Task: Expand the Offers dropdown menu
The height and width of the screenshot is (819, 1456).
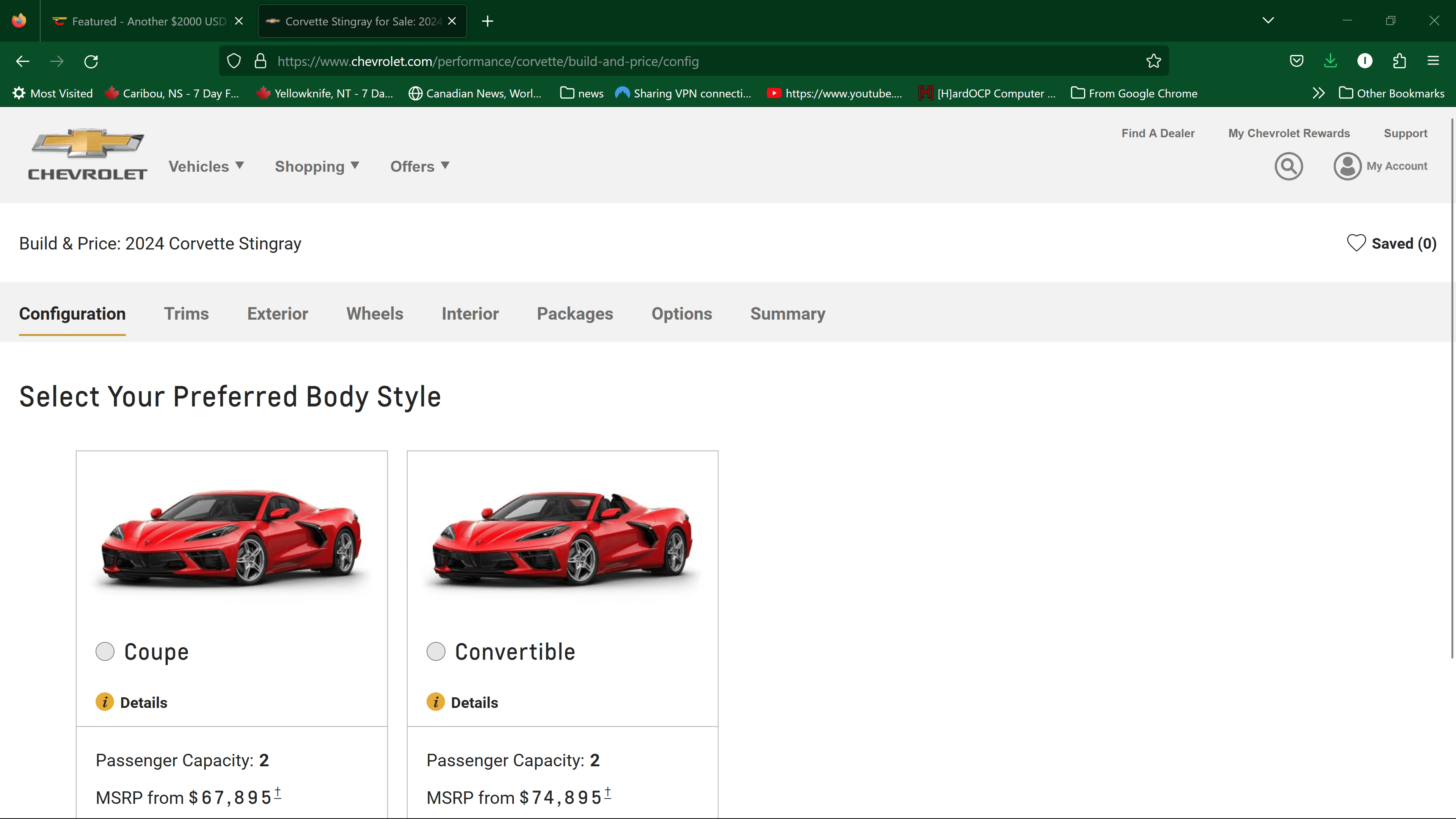Action: click(x=419, y=166)
